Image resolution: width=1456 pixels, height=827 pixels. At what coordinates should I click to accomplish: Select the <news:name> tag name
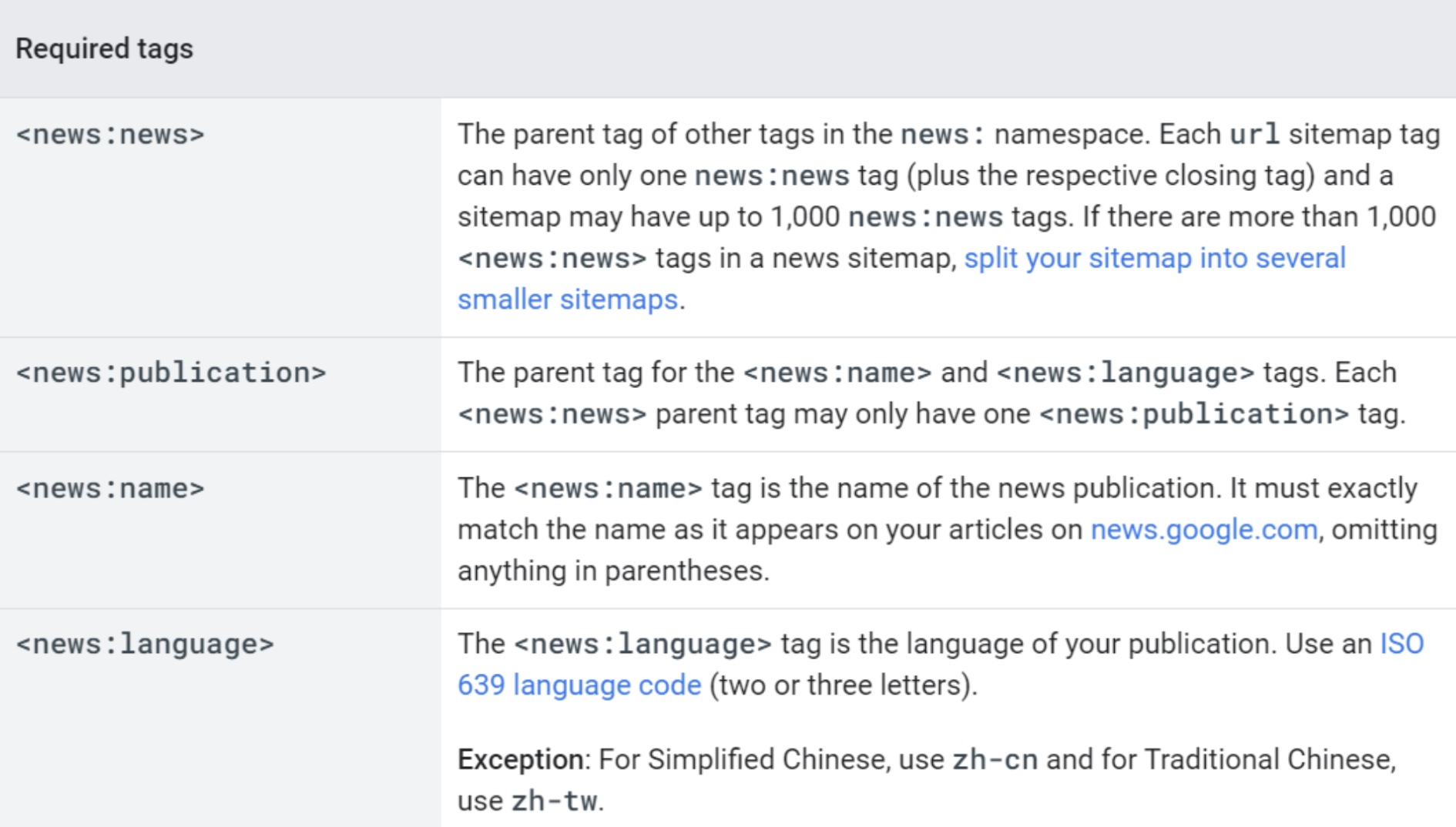point(111,488)
